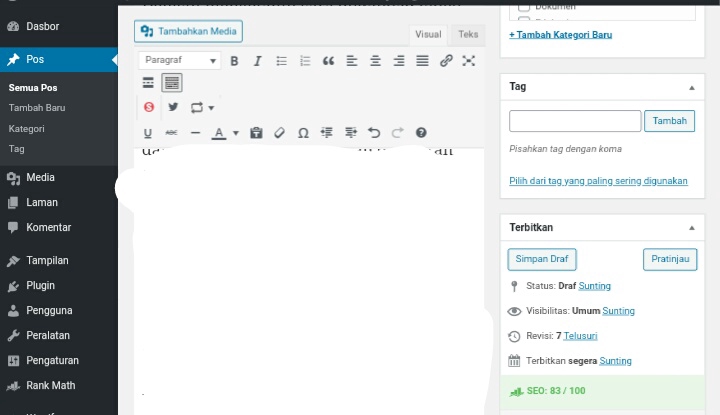Open keyboard shortcuts help
Viewport: 720px width, 415px height.
421,133
